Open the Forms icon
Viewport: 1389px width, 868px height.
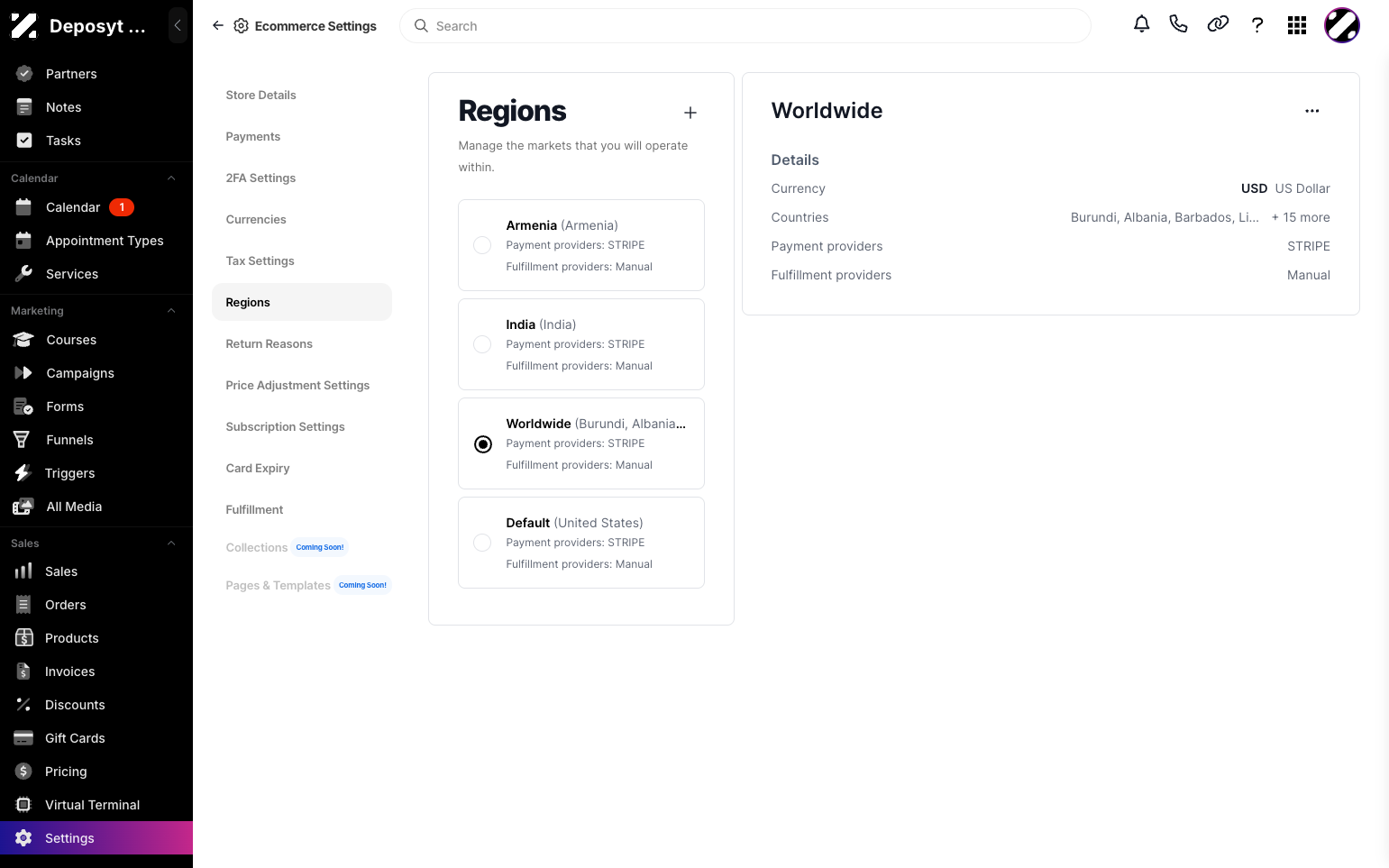pos(24,407)
